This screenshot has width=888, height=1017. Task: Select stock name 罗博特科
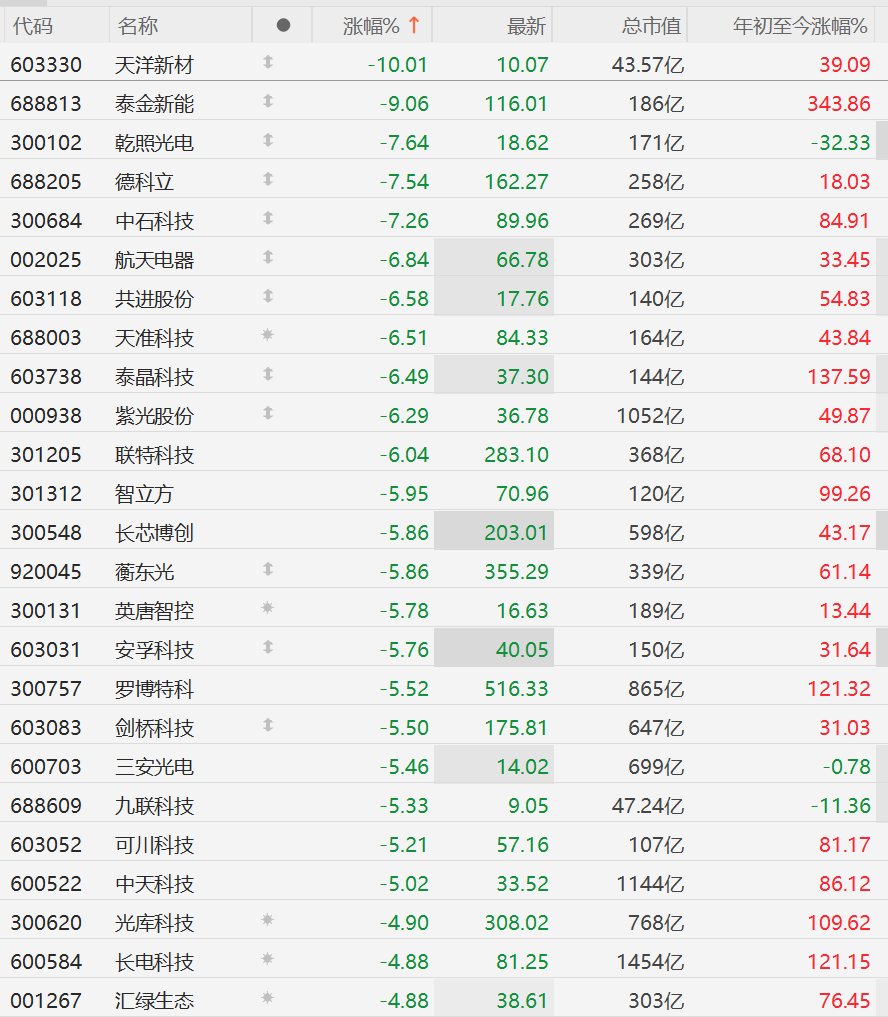point(154,689)
